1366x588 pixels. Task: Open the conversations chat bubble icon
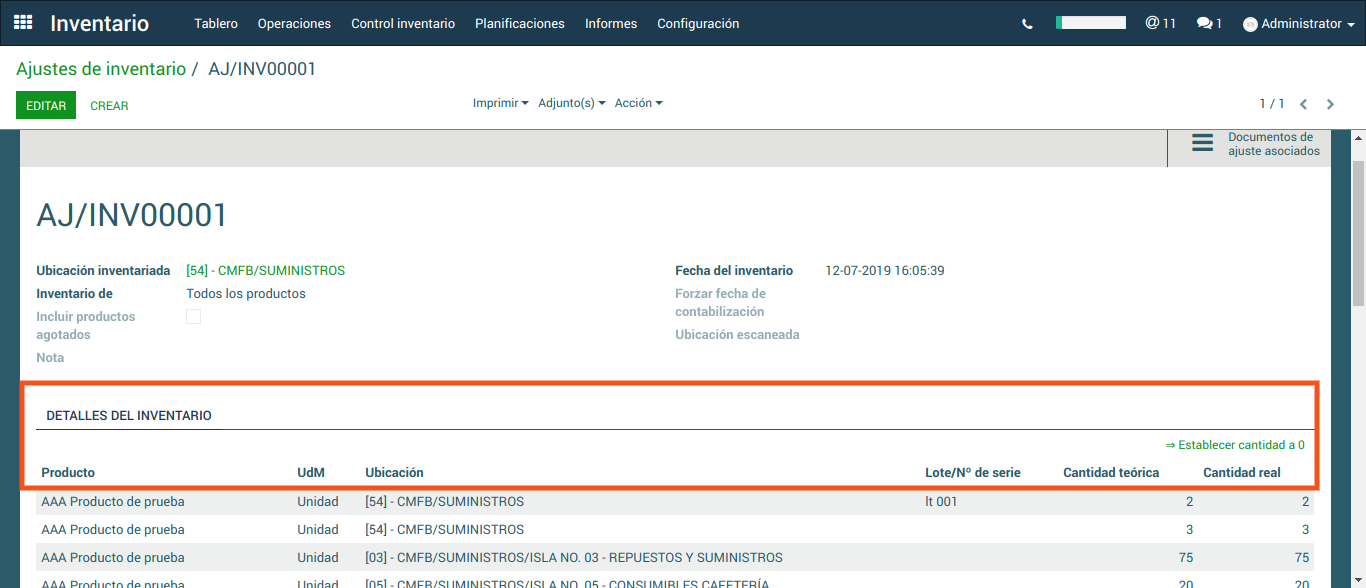pos(1209,23)
